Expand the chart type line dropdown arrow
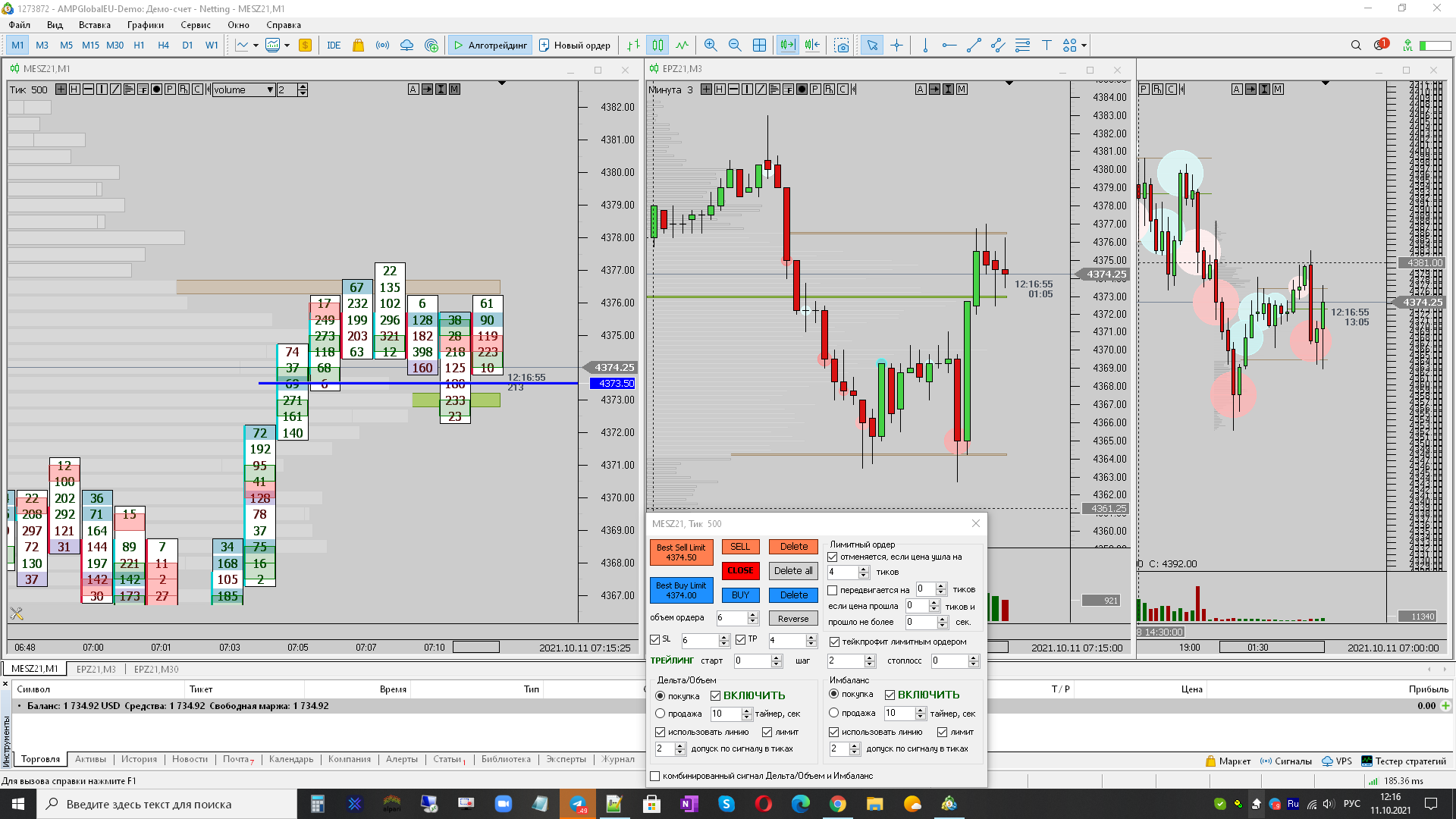 (x=256, y=45)
